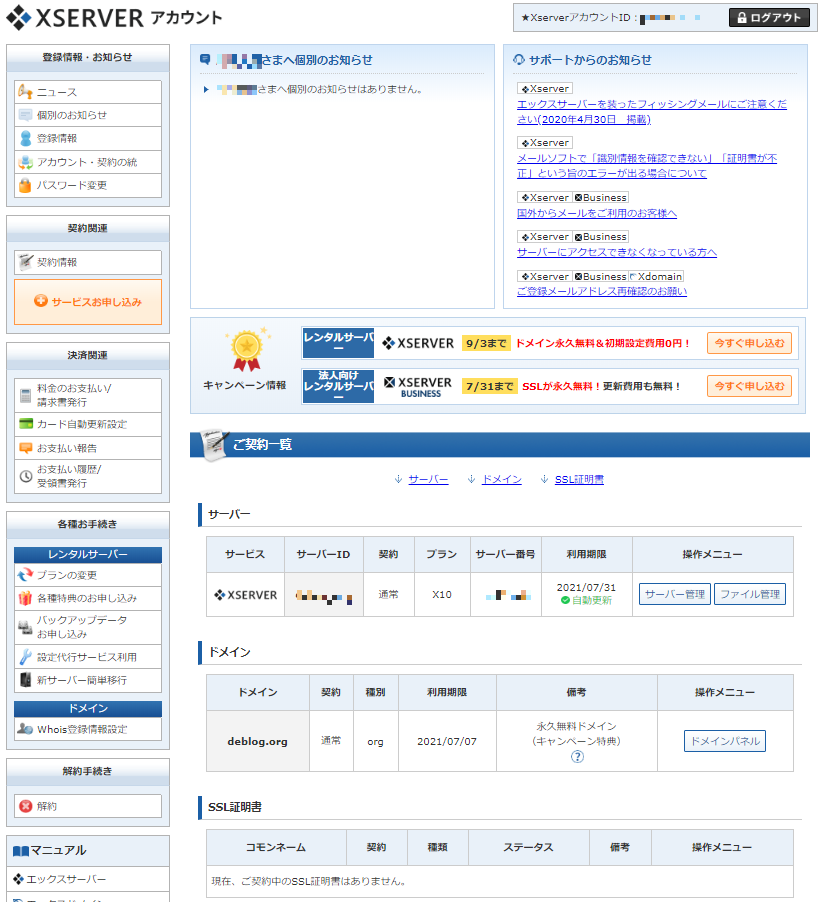Click the X10 plan cell

point(442,594)
